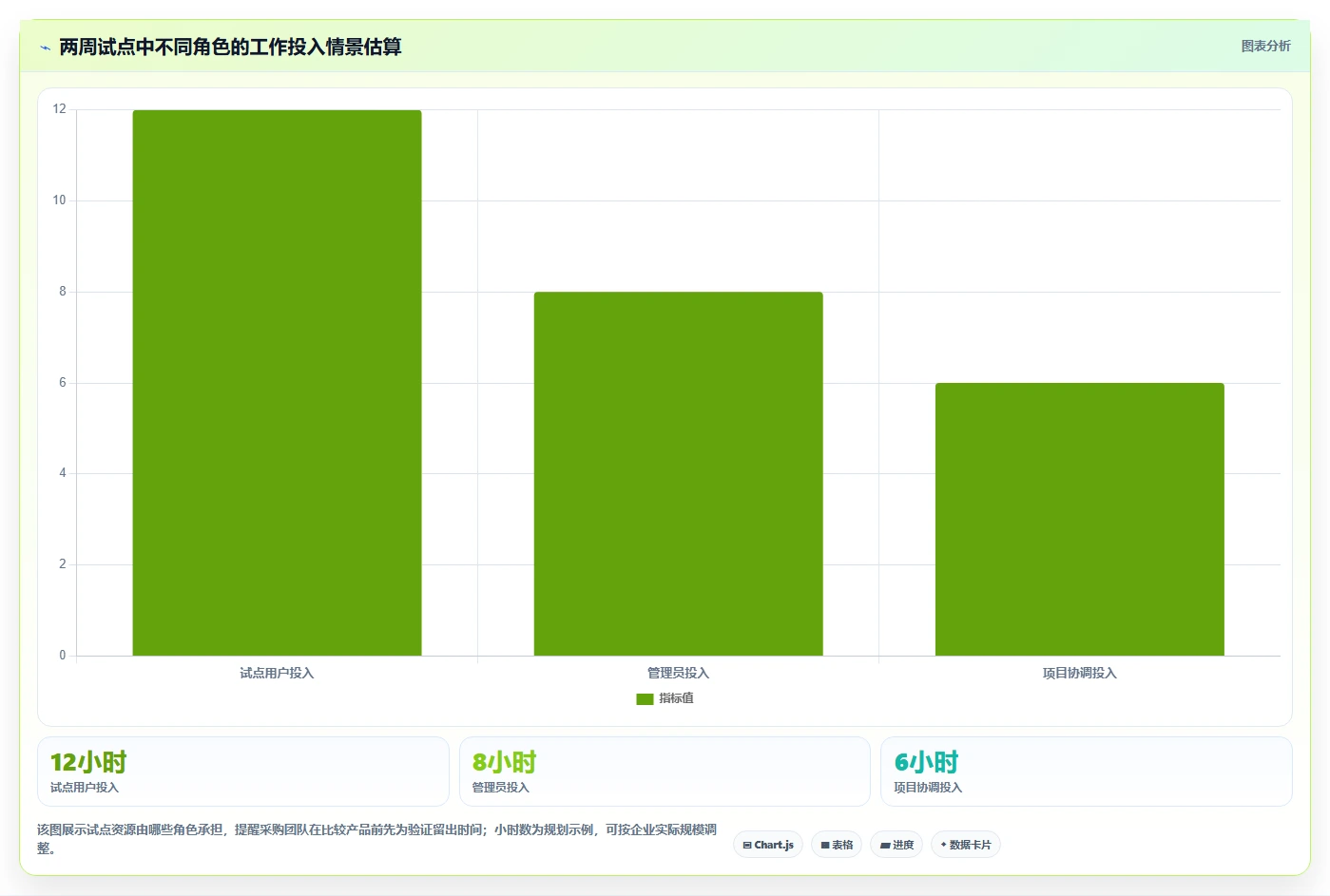The image size is (1330, 896).
Task: Open the 12小时 data card
Action: (x=242, y=772)
